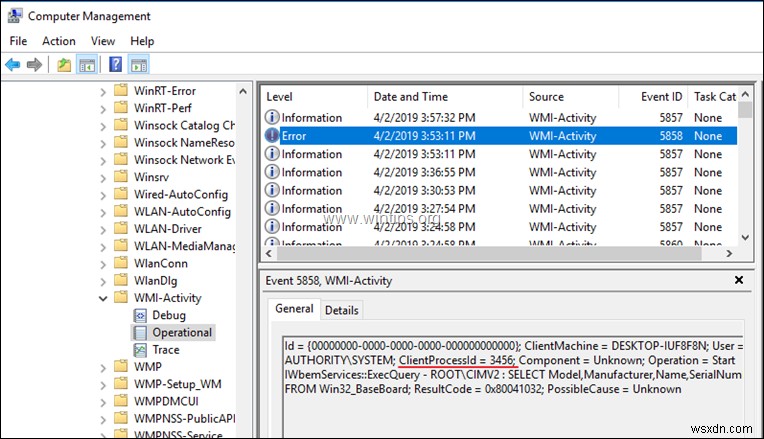Expand the WlanDlg tree node

coord(103,281)
